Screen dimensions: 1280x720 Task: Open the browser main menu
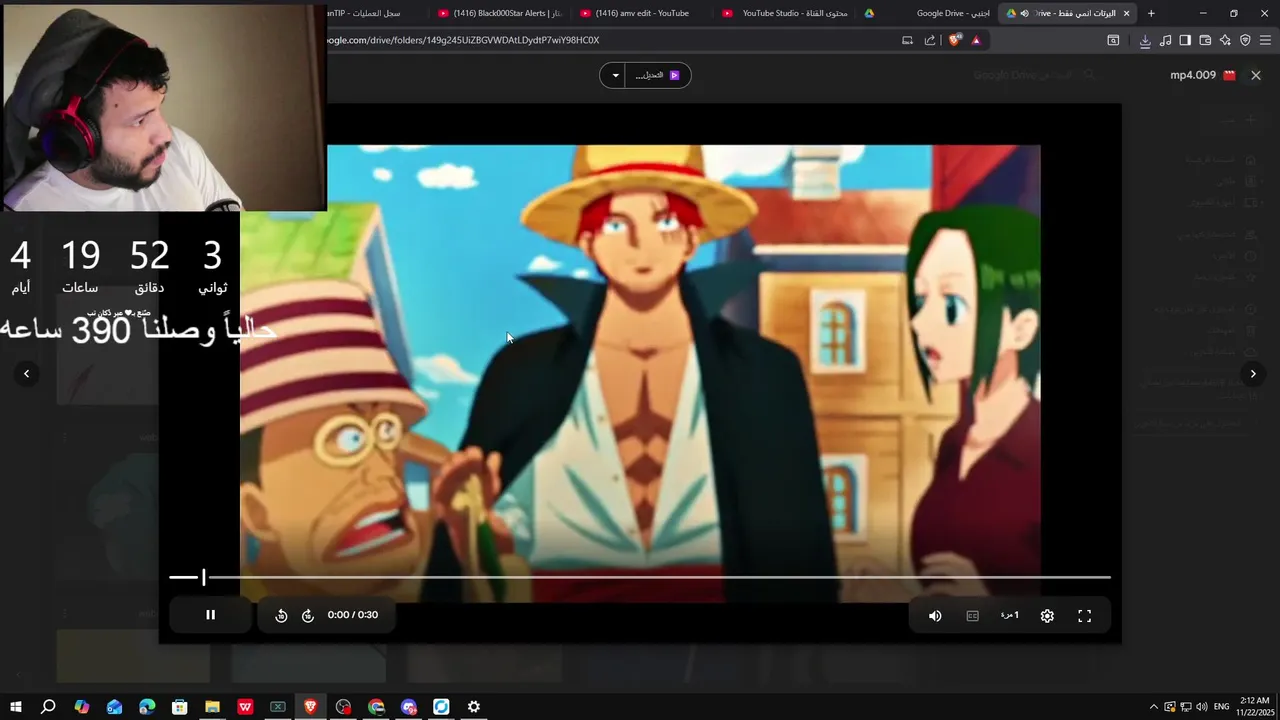pyautogui.click(x=1266, y=40)
